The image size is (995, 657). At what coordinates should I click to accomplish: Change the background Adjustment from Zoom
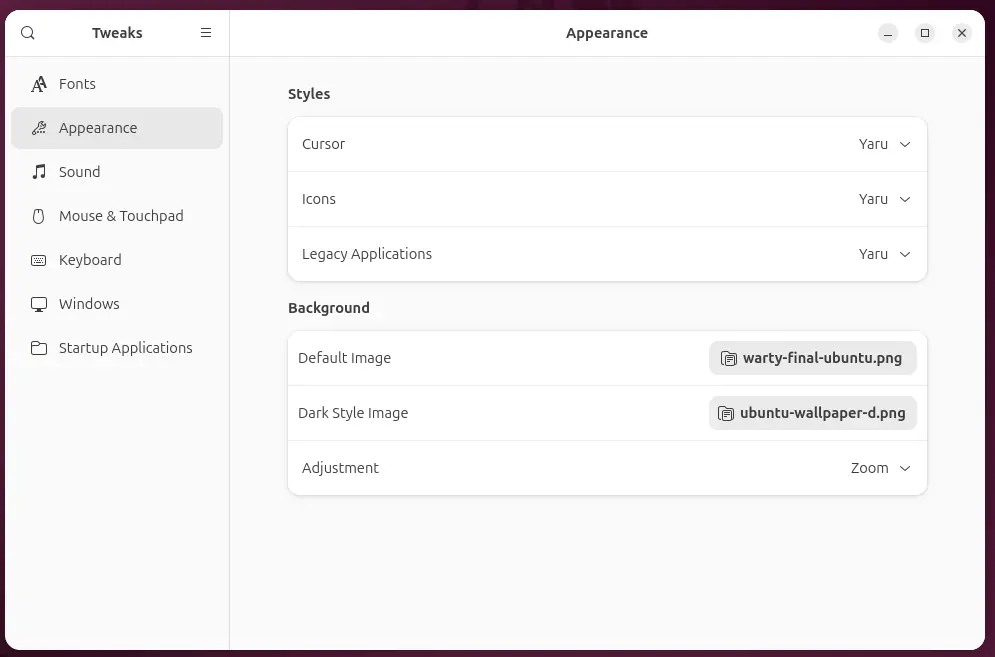pyautogui.click(x=880, y=468)
